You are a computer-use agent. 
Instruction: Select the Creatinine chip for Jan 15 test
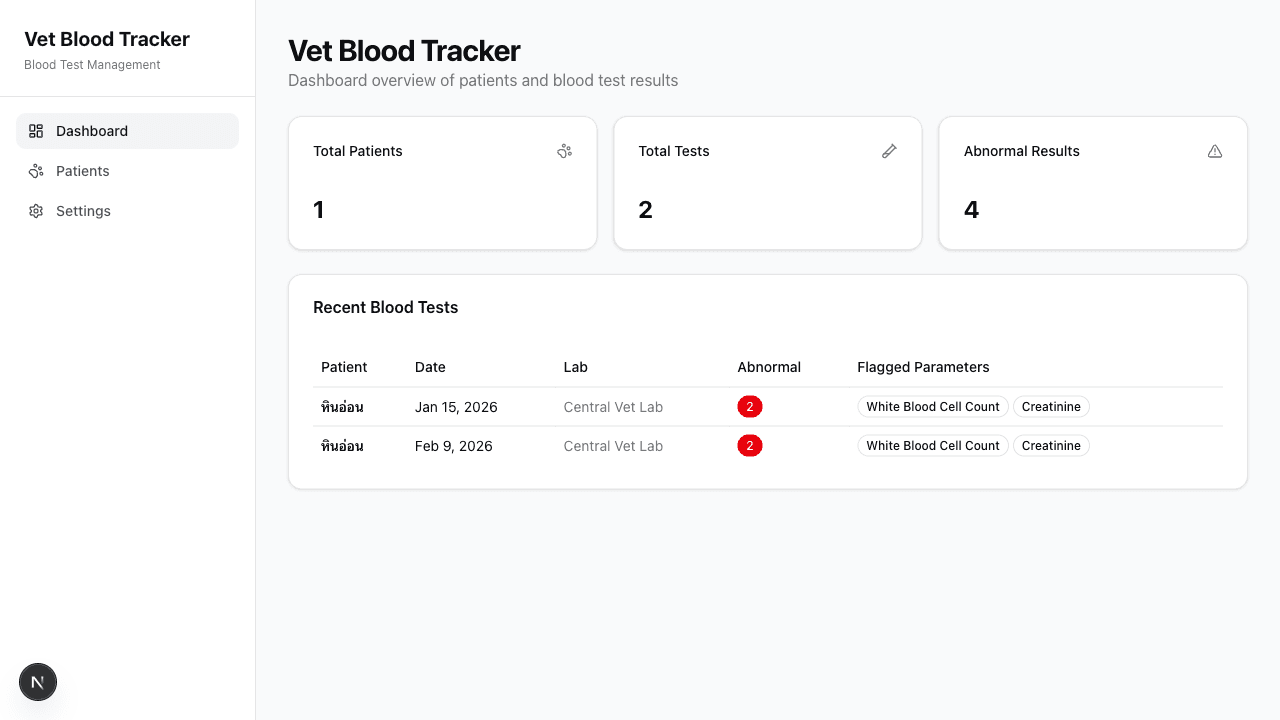click(x=1051, y=406)
